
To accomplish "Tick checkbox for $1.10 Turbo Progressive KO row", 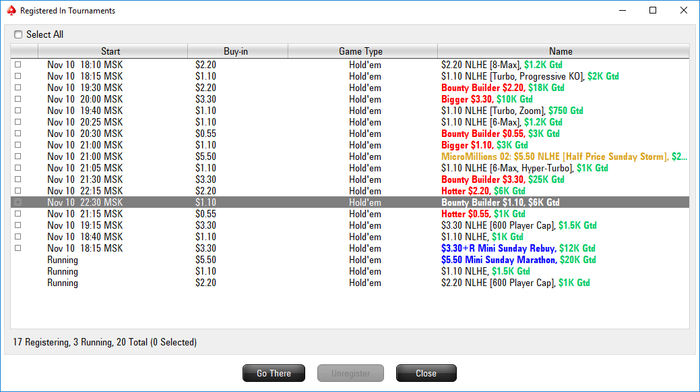I will click(18, 76).
